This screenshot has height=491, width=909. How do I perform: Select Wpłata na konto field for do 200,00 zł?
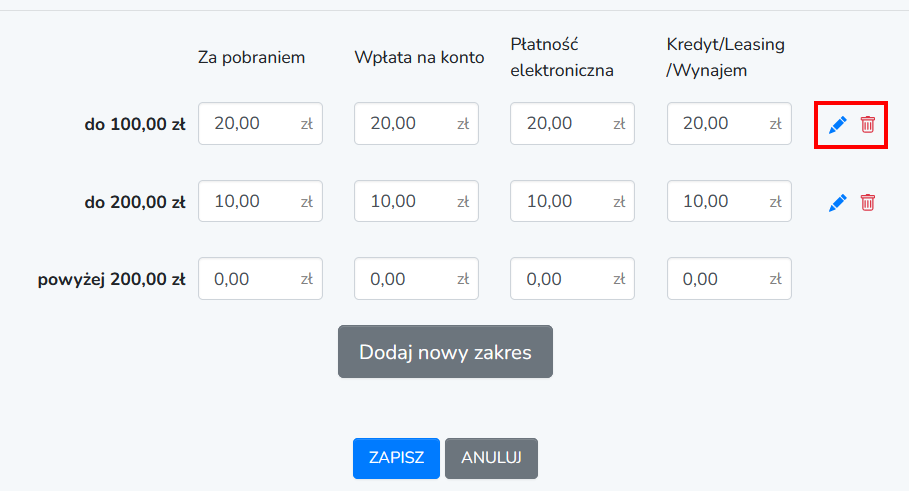416,201
